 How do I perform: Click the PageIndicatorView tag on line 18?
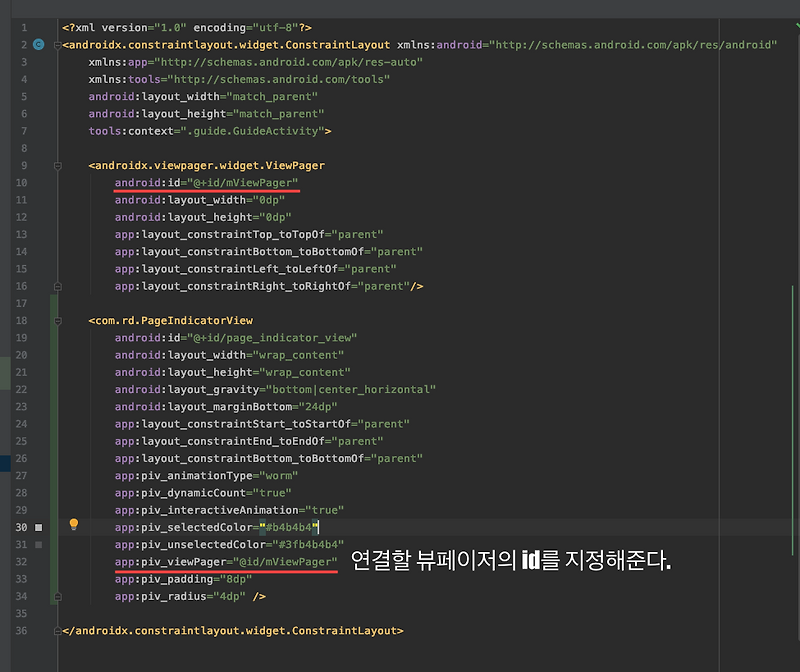pos(170,320)
